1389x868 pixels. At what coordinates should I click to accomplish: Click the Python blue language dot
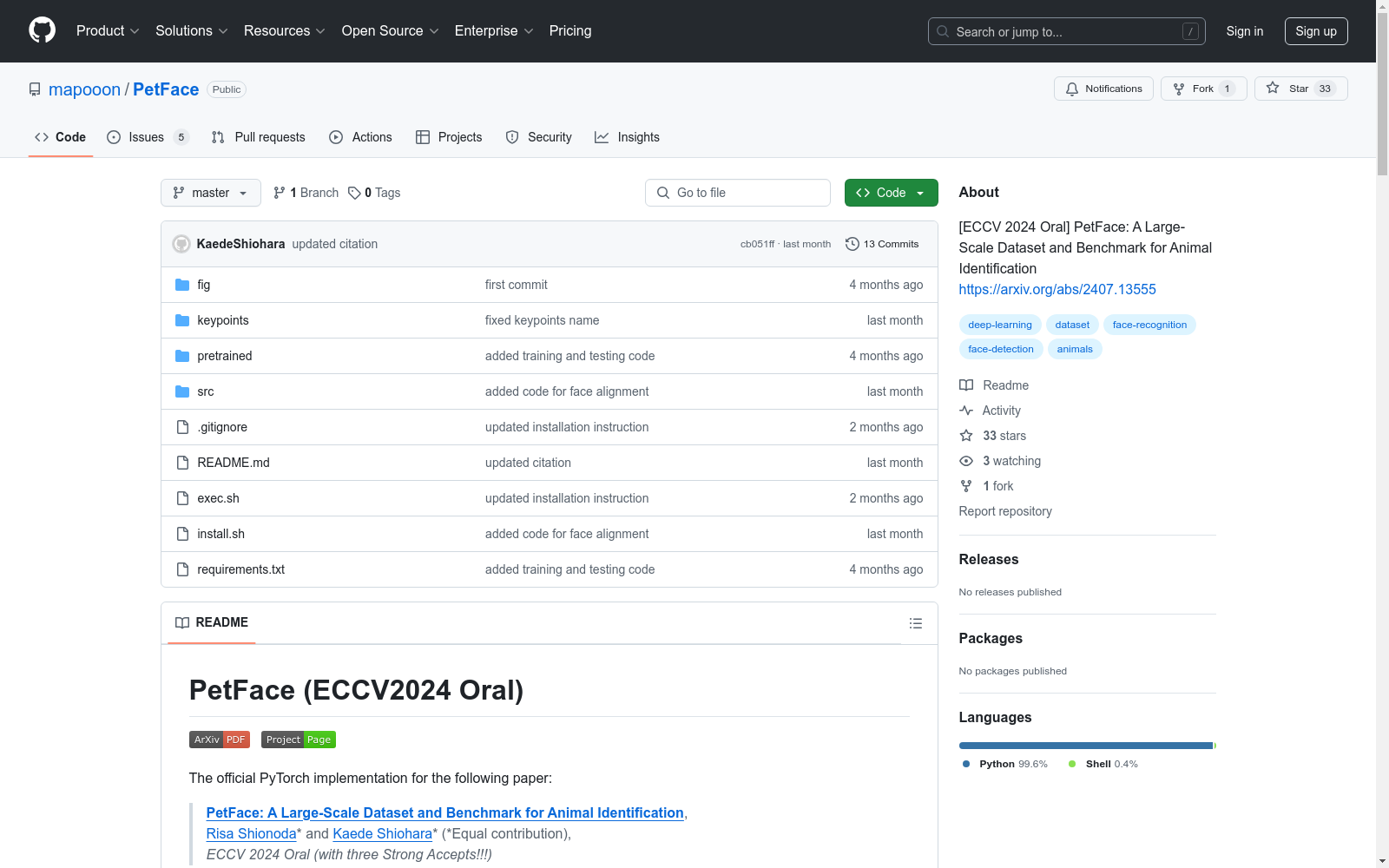pos(966,764)
